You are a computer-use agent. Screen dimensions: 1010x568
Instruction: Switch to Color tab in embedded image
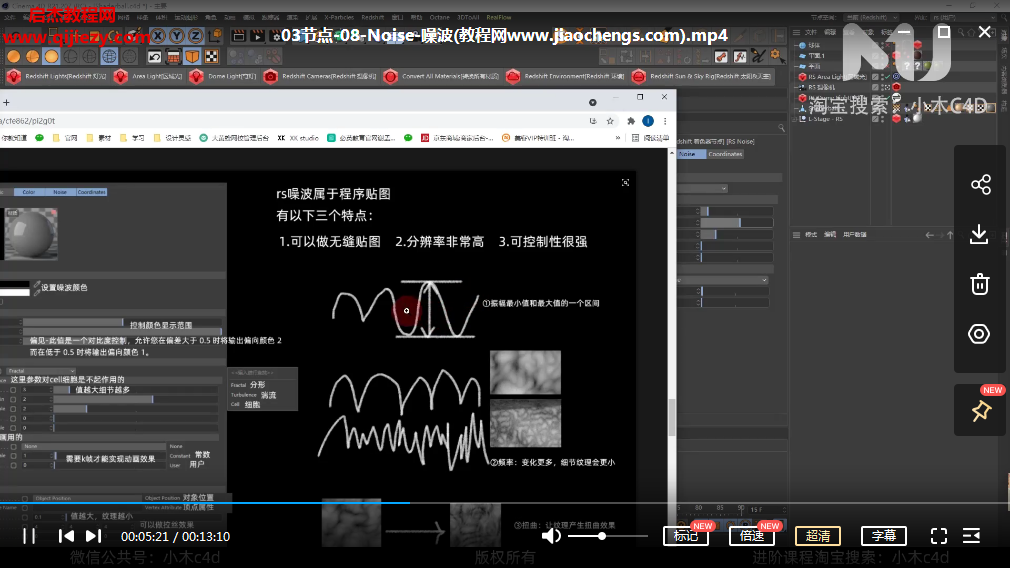pyautogui.click(x=29, y=192)
